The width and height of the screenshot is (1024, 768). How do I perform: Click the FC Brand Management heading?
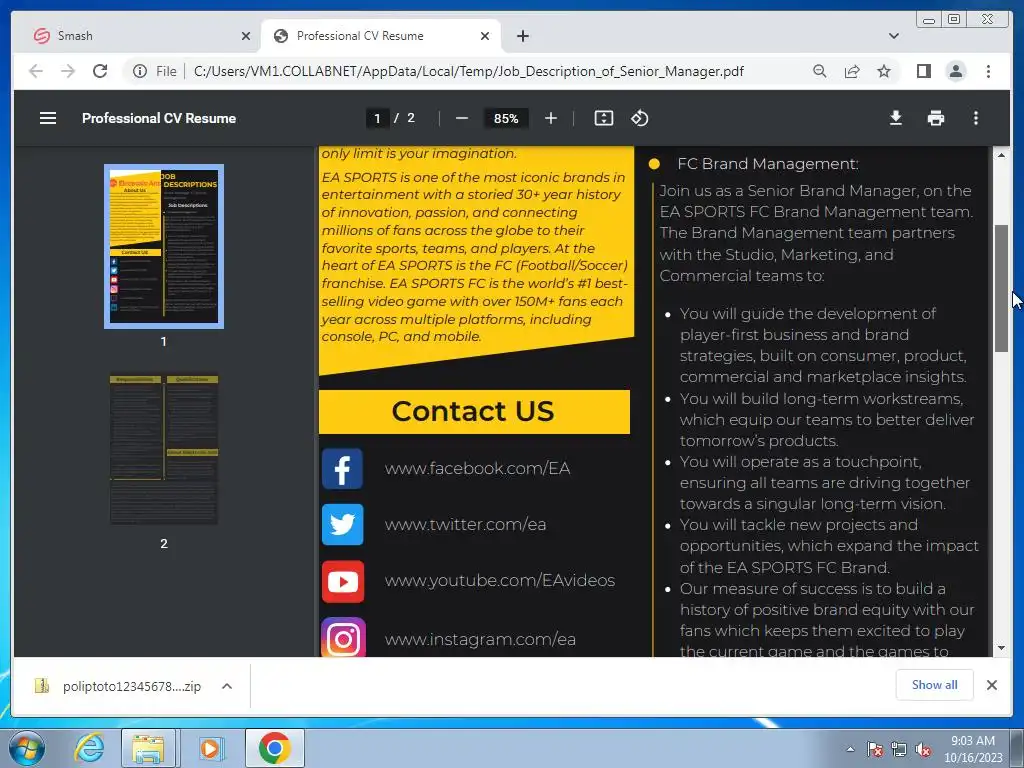coord(768,164)
